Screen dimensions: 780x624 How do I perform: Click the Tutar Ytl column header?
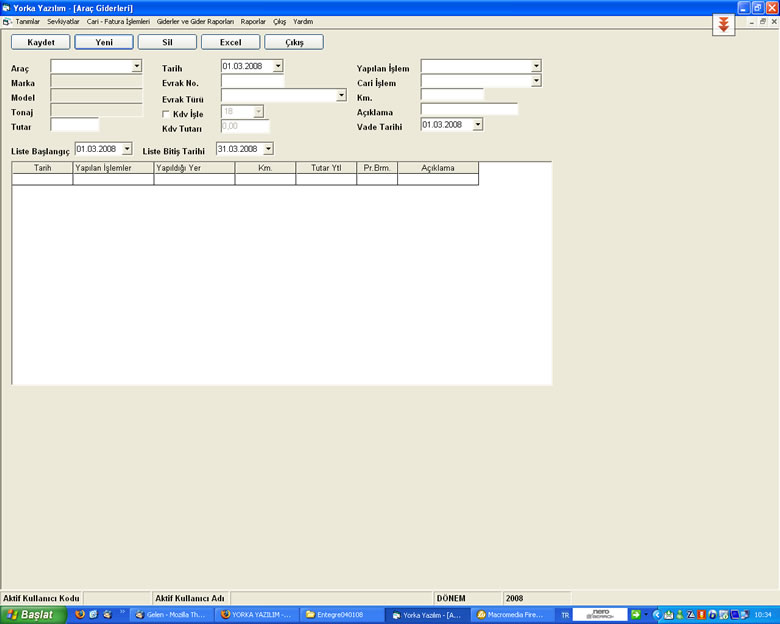pos(326,168)
